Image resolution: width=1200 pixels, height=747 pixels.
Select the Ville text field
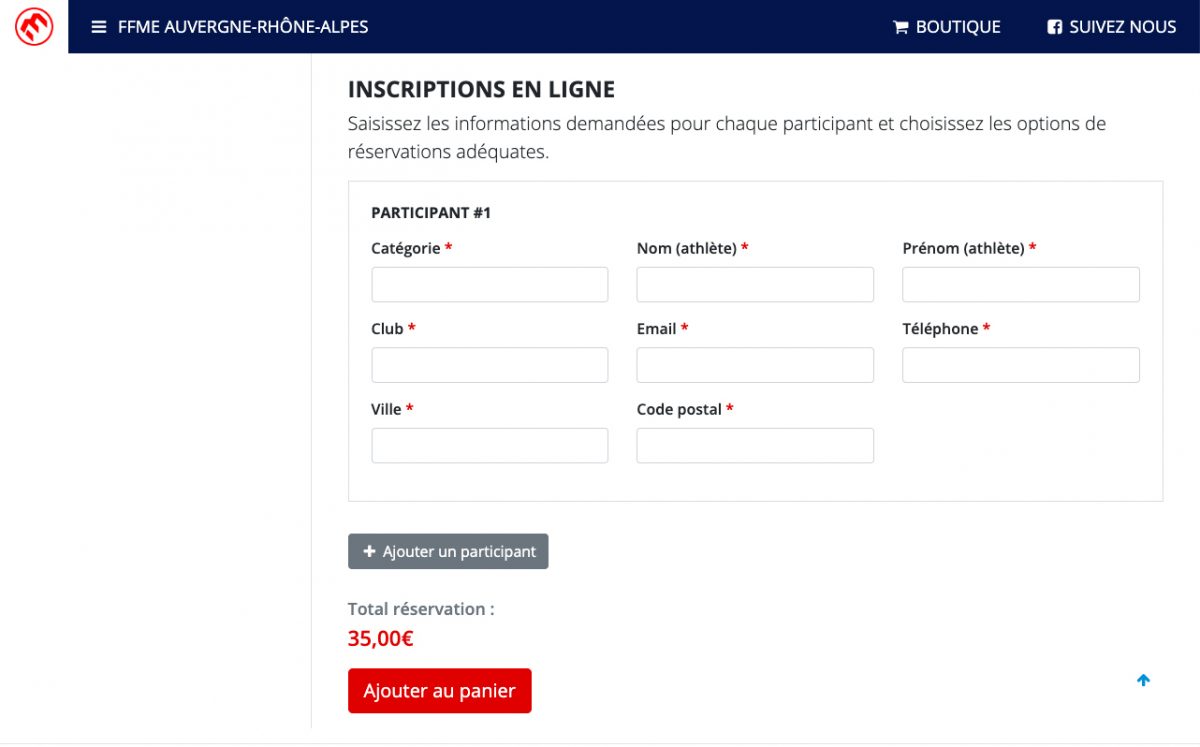[x=489, y=446]
